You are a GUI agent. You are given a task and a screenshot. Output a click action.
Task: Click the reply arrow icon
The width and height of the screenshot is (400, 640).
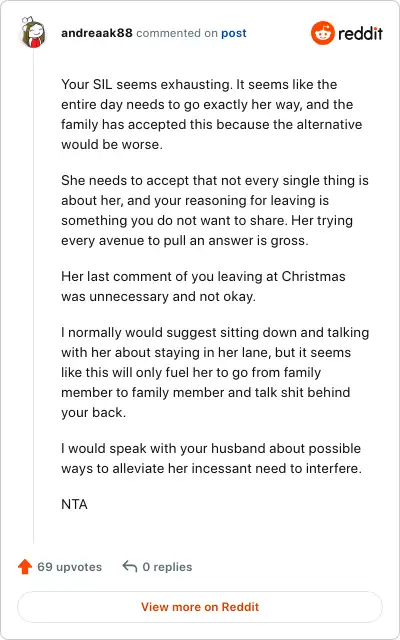[x=130, y=567]
